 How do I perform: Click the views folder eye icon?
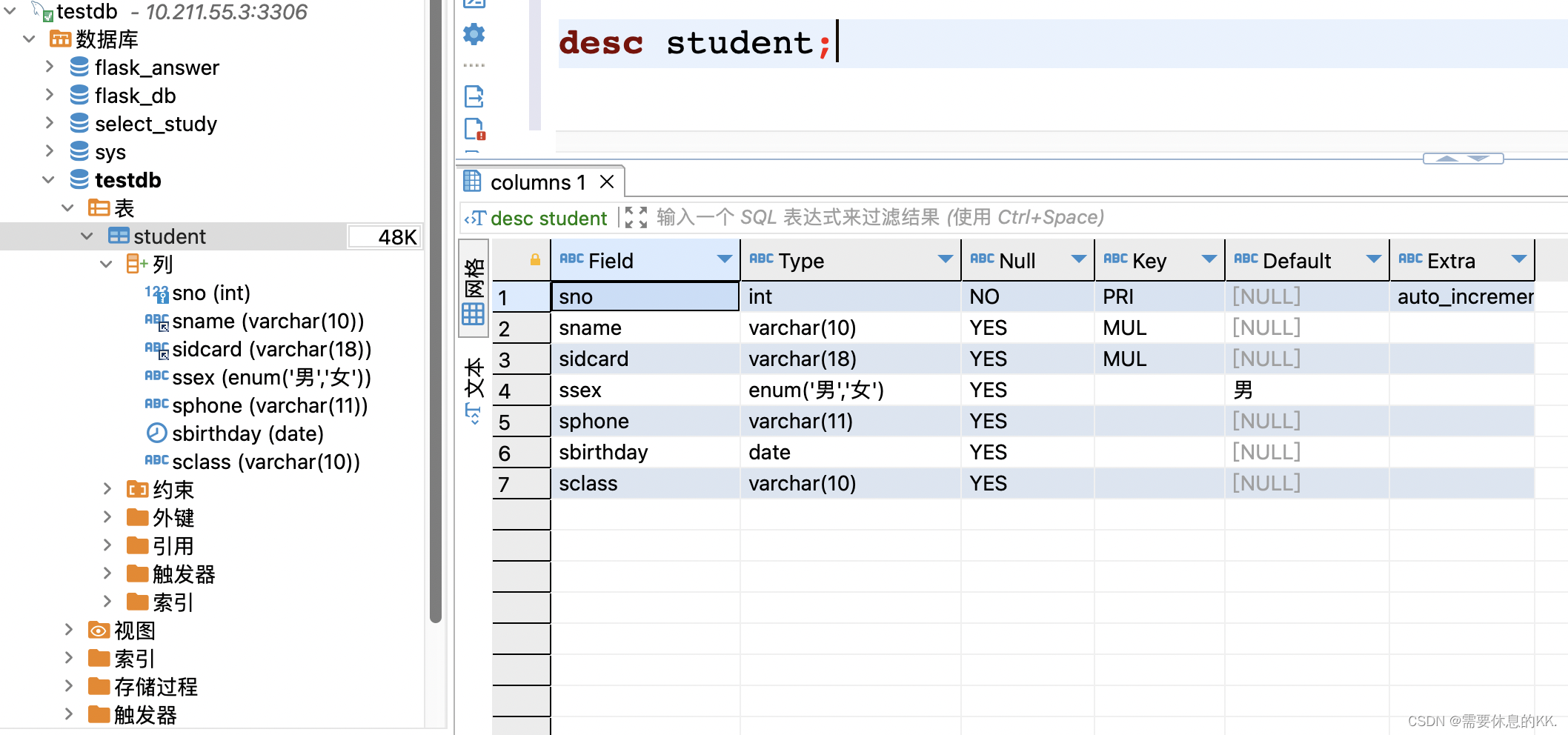(99, 631)
